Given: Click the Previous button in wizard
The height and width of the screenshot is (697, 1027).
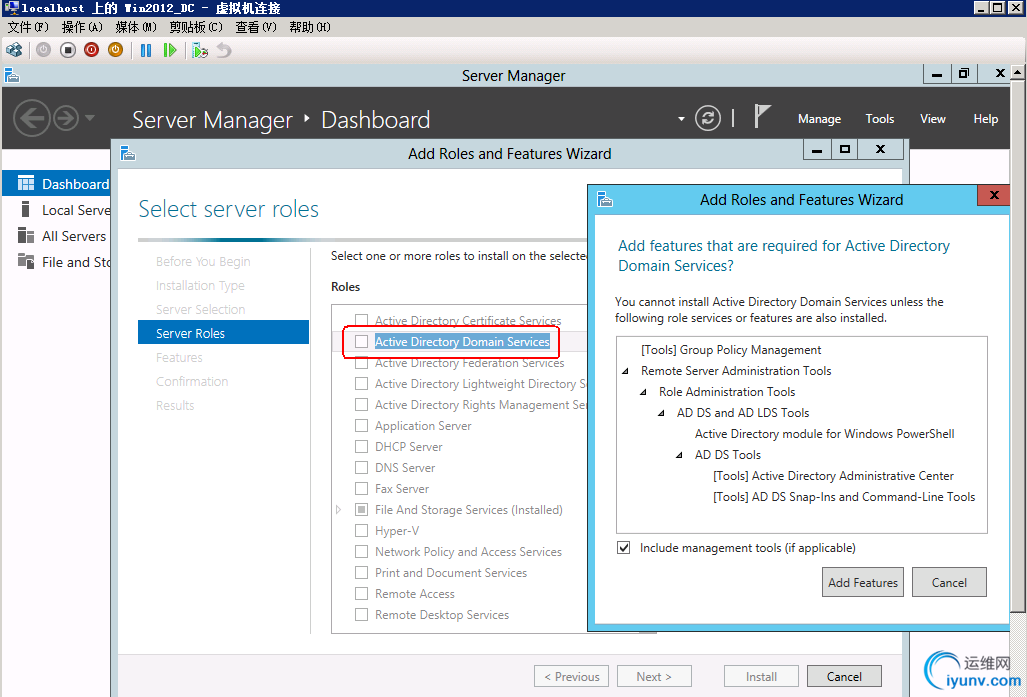Looking at the screenshot, I should (x=572, y=677).
